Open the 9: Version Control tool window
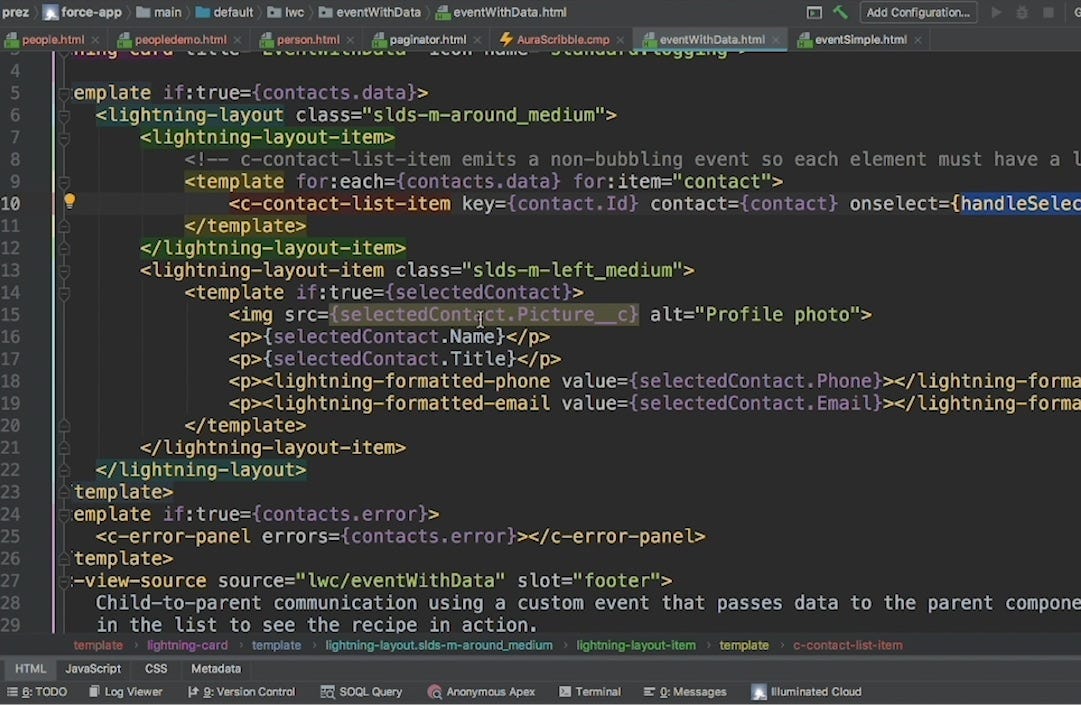The width and height of the screenshot is (1081, 705). [241, 691]
